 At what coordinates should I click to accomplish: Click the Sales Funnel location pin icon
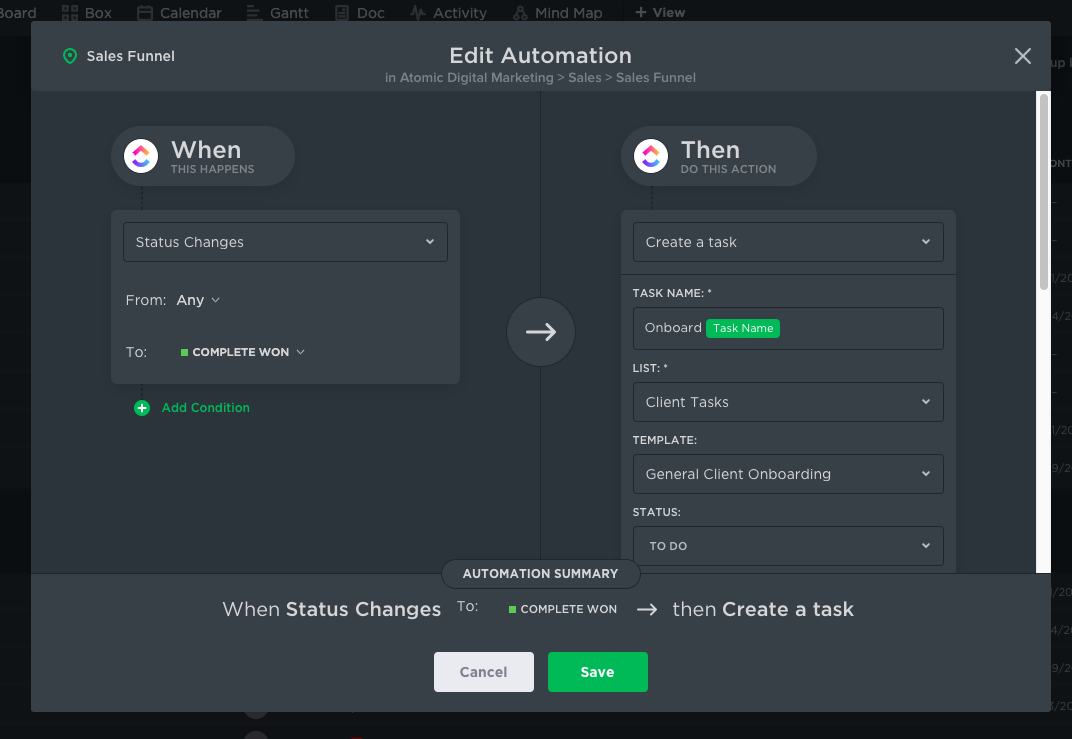pyautogui.click(x=69, y=56)
